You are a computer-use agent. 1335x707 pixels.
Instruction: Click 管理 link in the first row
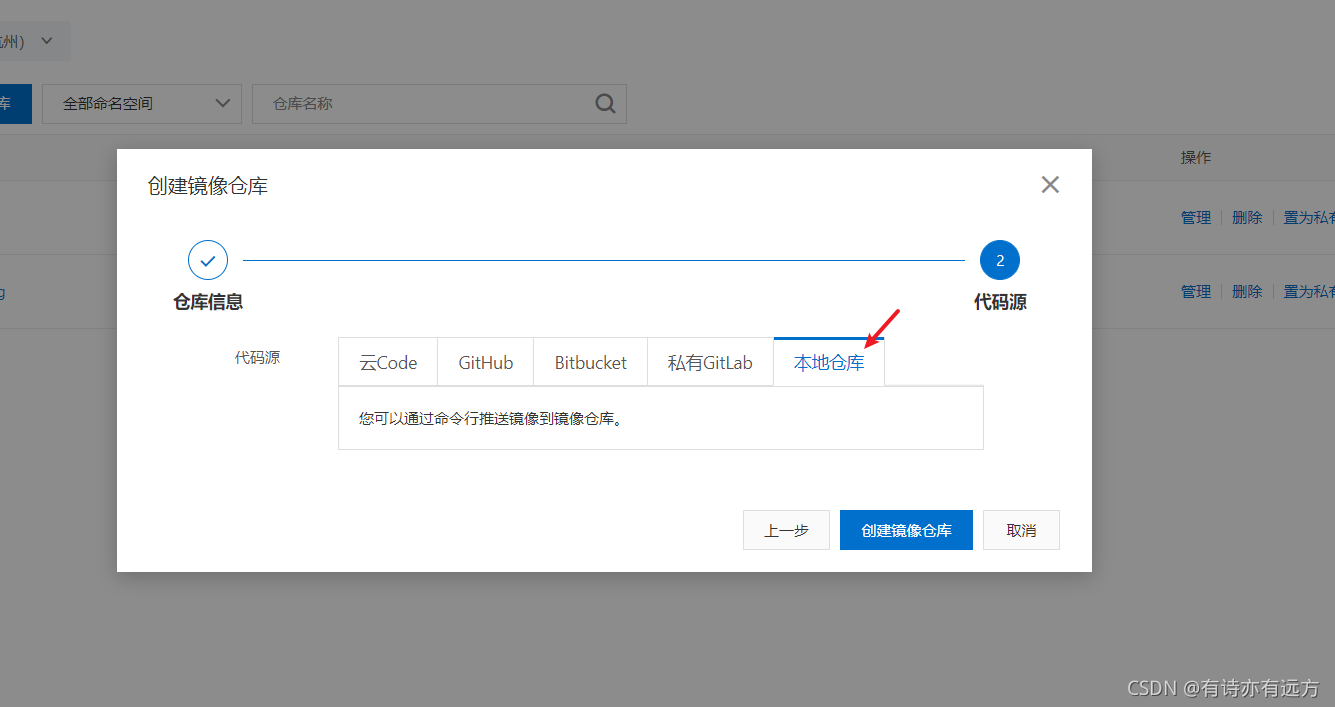1196,217
